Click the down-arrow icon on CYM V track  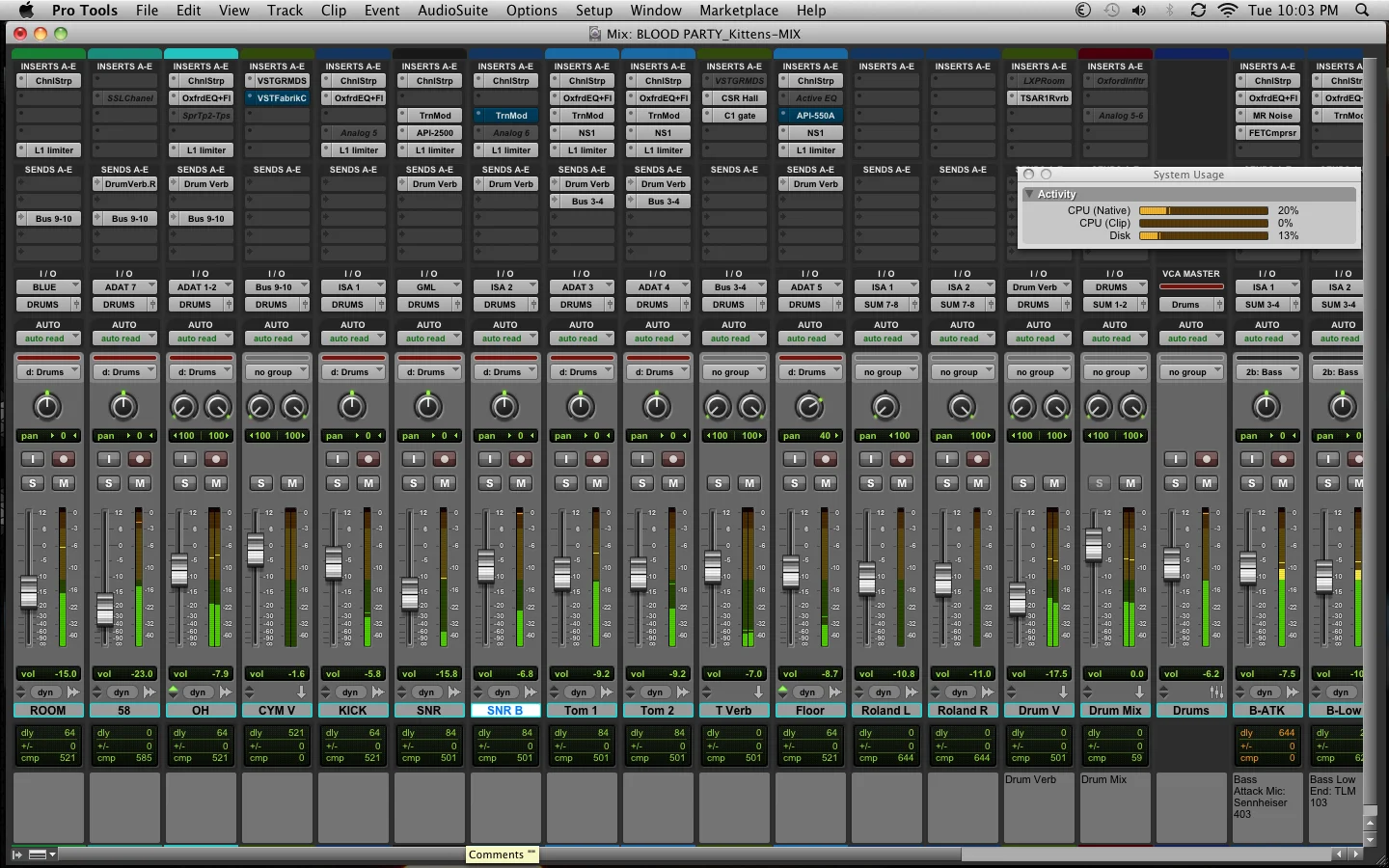tap(301, 692)
